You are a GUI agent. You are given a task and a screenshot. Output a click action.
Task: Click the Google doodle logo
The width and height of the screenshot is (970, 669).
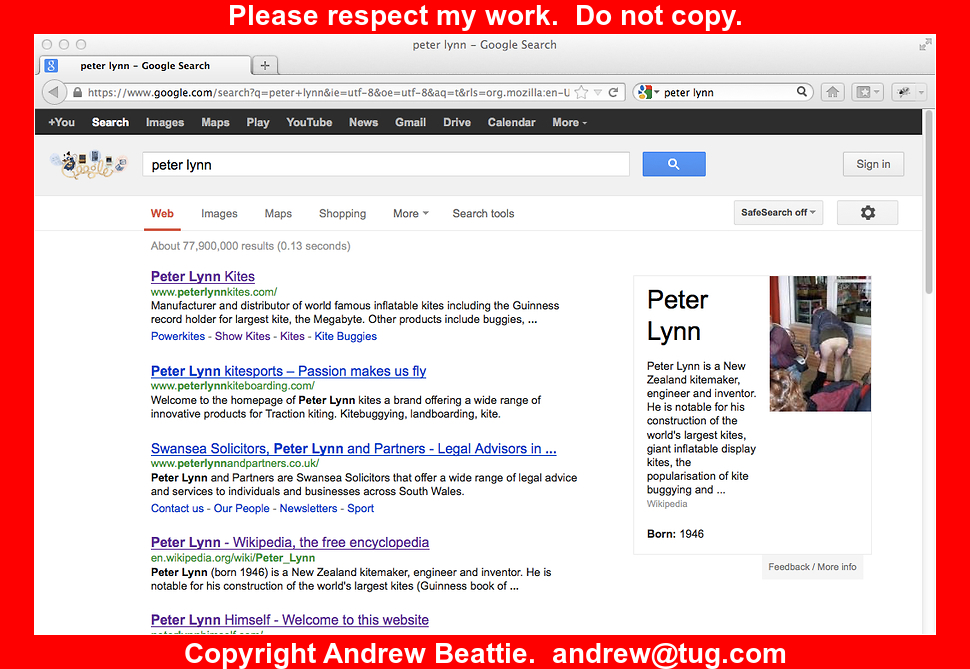[89, 165]
